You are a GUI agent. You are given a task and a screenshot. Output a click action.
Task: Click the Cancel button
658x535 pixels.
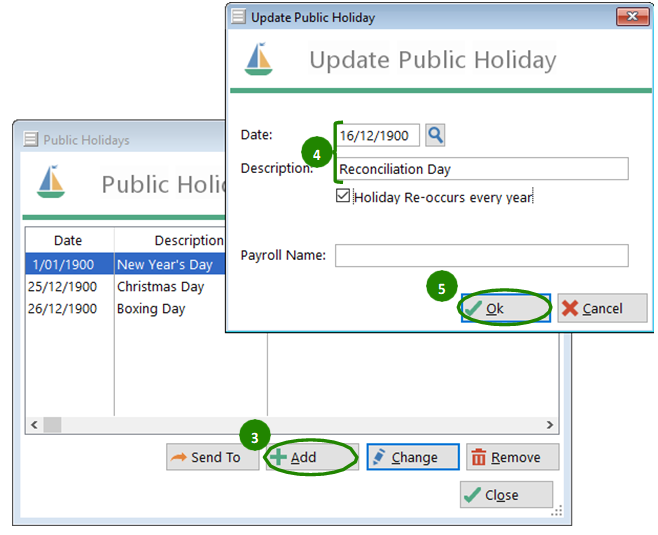pos(602,308)
